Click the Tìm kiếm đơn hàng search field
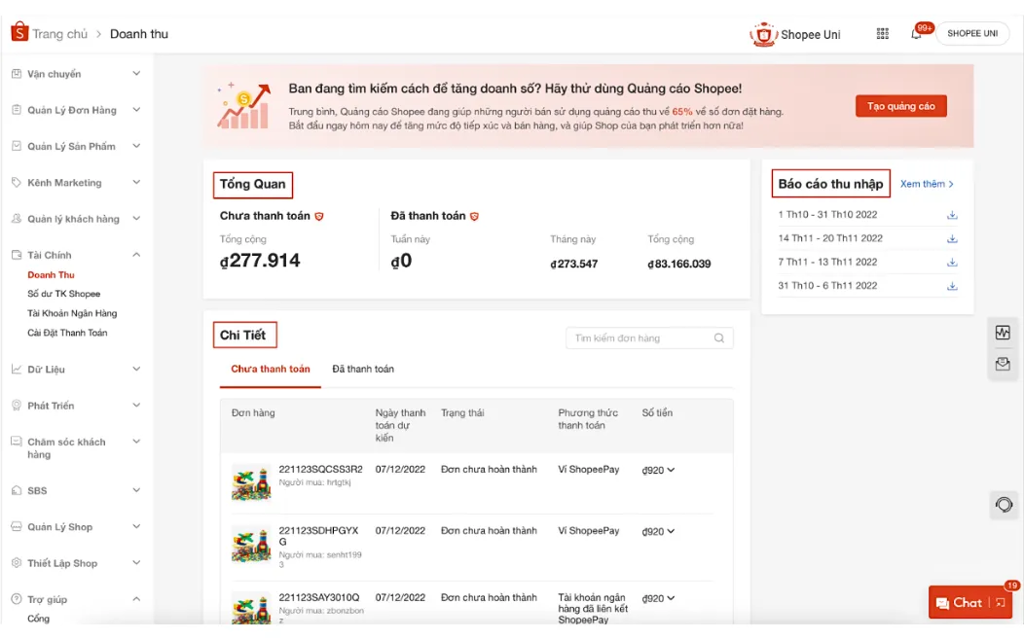Viewport: 1024px width, 639px height. 640,338
